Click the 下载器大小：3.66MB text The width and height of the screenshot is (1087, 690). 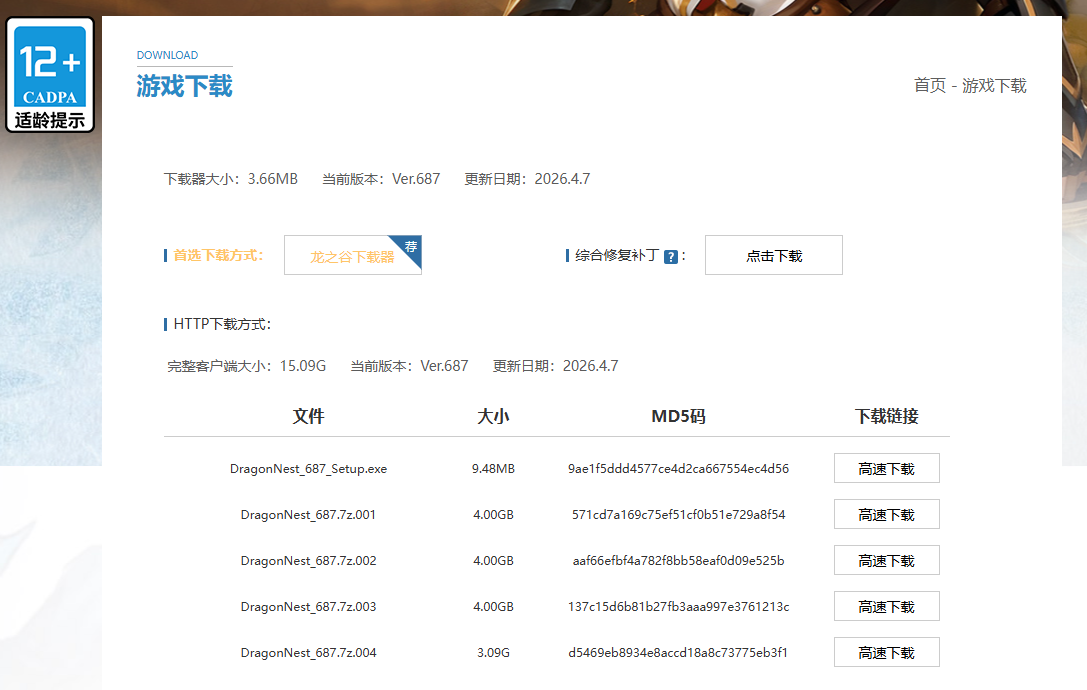coord(231,179)
